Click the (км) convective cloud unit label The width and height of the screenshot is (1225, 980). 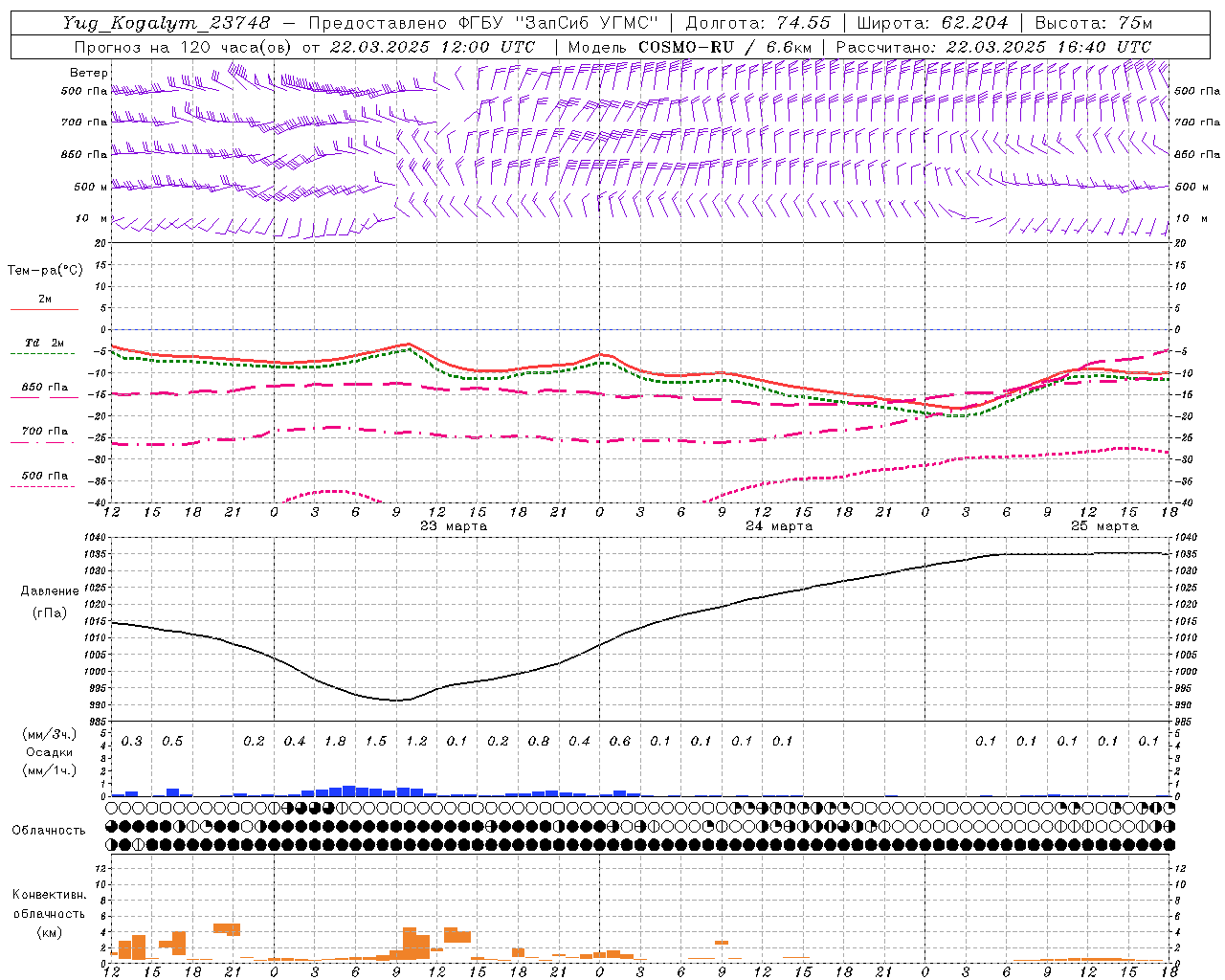tap(50, 932)
